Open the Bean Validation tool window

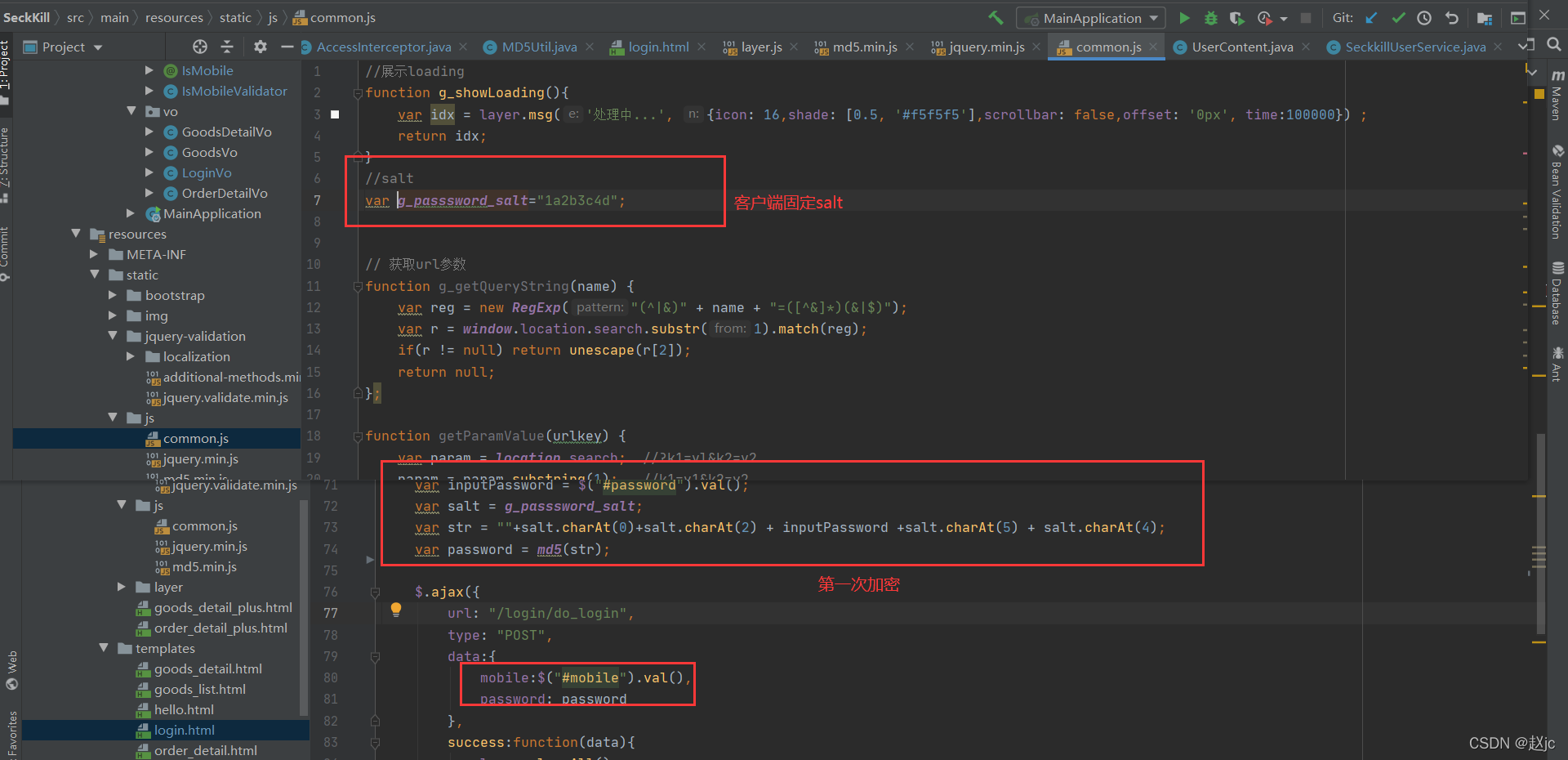pyautogui.click(x=1557, y=193)
